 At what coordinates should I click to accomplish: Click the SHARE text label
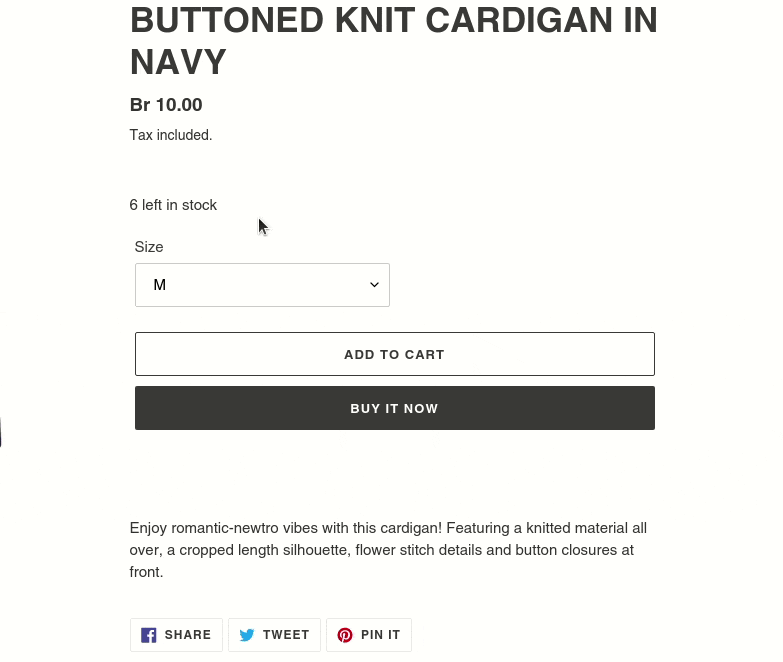(x=188, y=635)
